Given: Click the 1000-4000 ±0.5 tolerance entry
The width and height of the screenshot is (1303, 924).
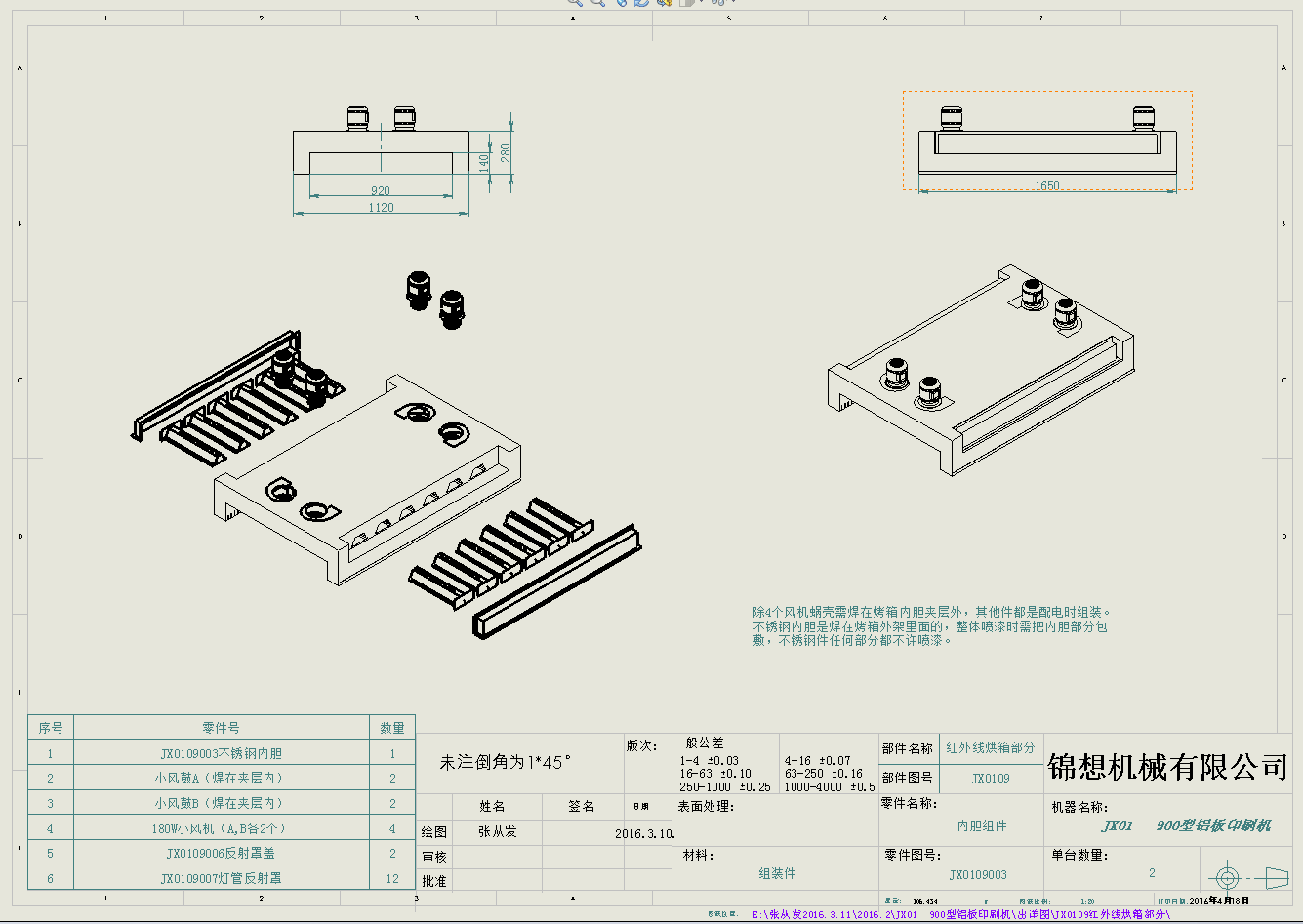Looking at the screenshot, I should point(830,786).
